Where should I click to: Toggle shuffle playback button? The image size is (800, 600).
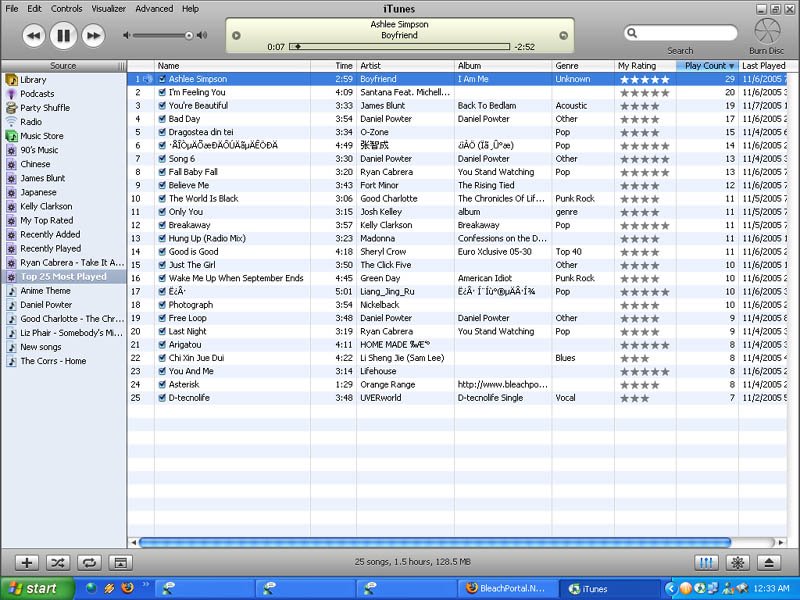point(58,563)
